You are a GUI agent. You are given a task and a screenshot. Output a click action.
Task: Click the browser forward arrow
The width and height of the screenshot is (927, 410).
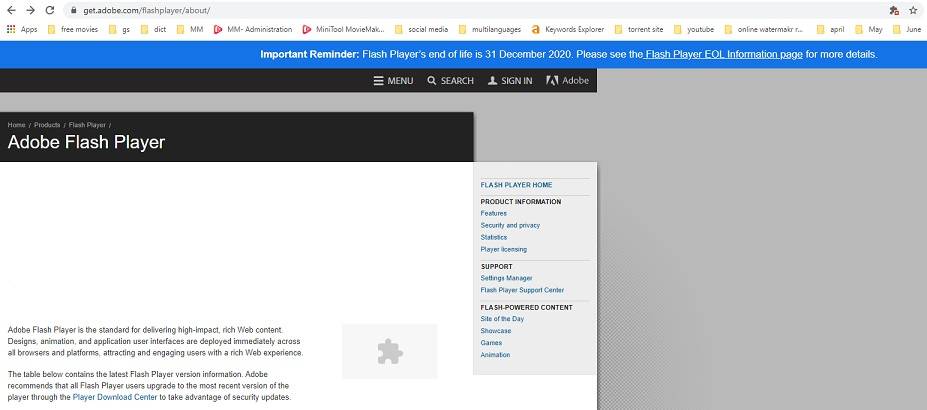(30, 10)
